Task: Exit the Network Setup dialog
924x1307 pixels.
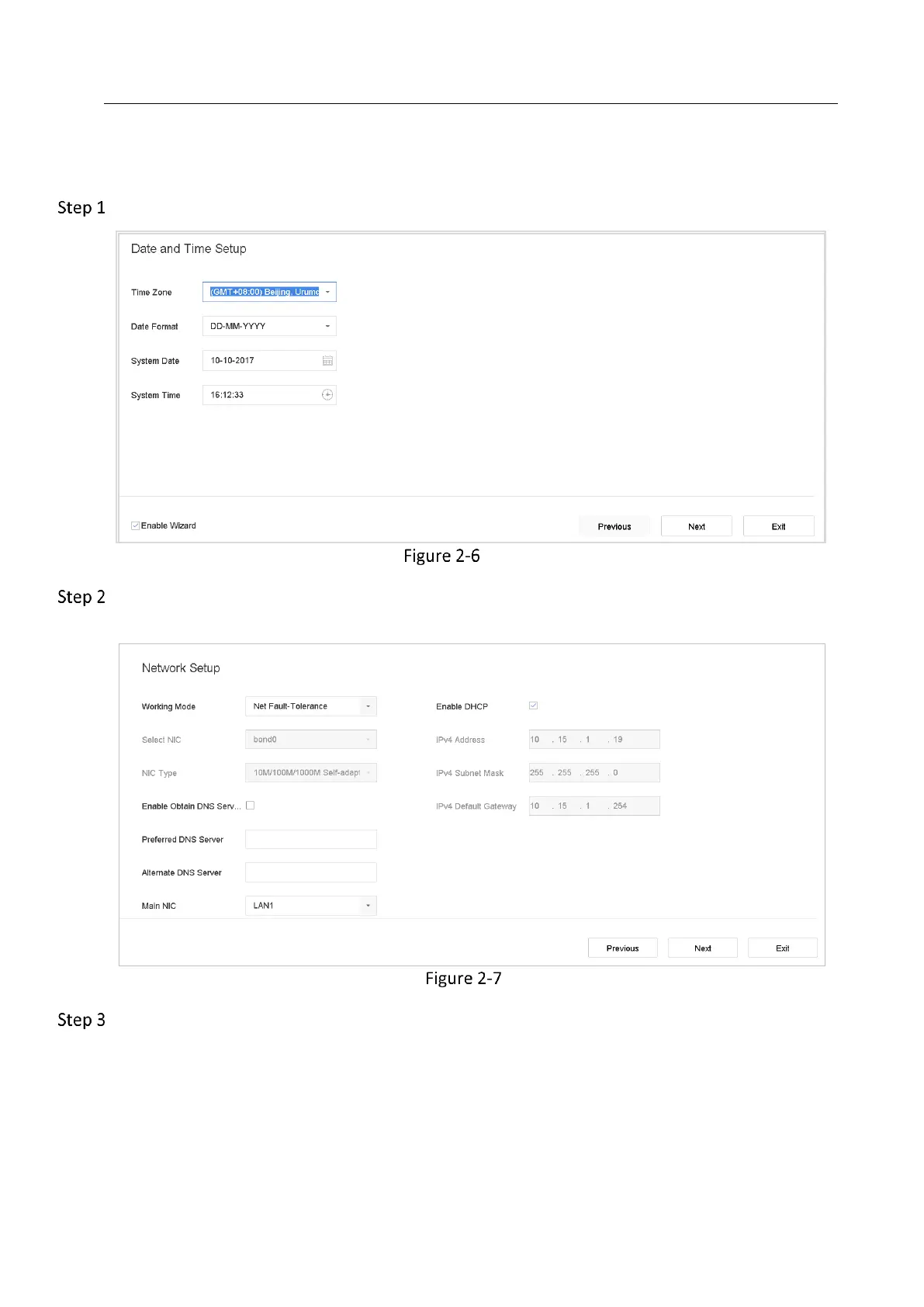Action: point(782,948)
